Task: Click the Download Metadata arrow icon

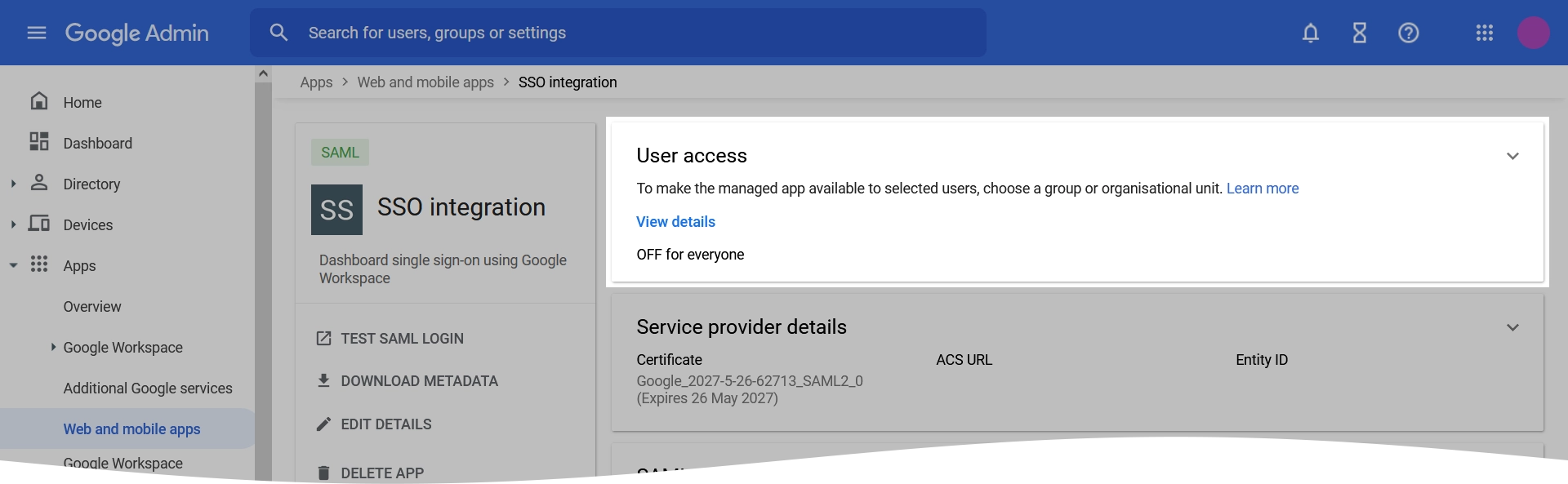Action: click(x=324, y=381)
